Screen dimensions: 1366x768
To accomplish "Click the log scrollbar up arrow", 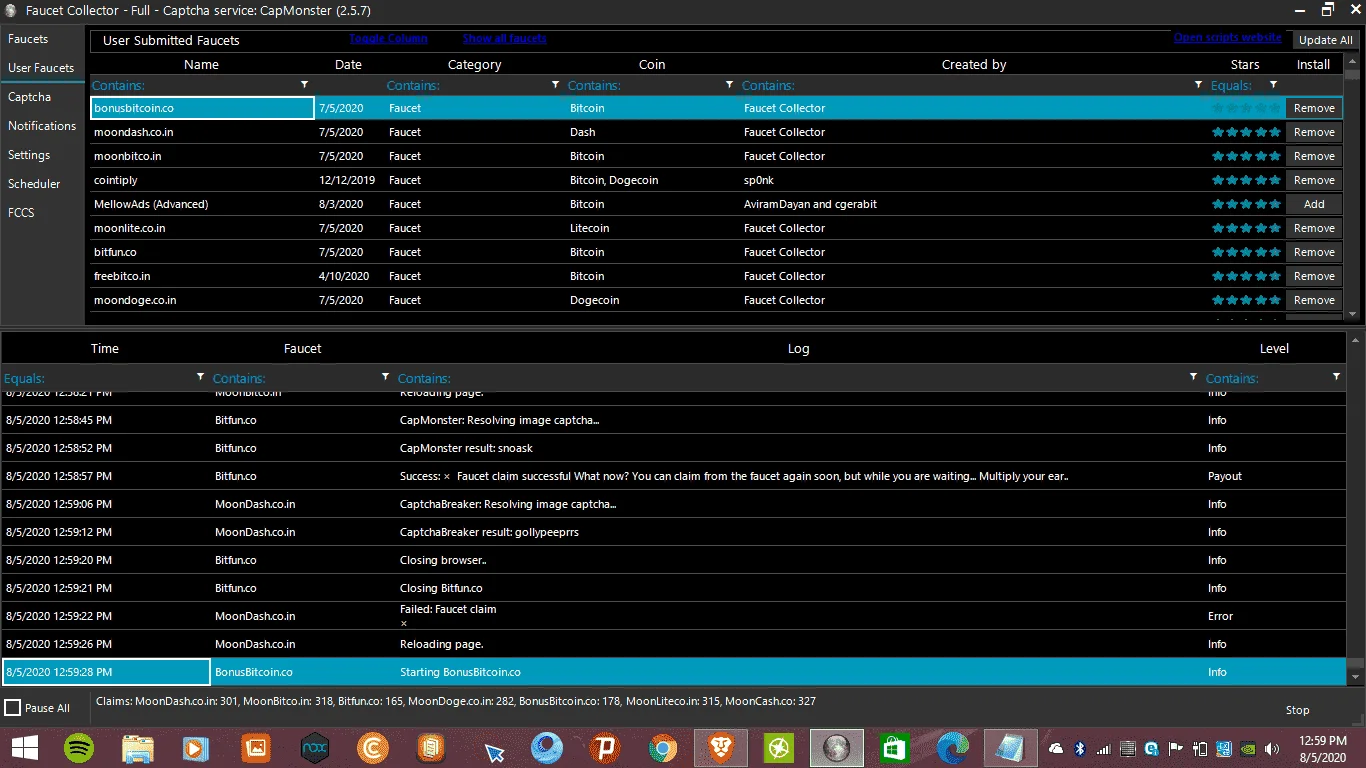I will pyautogui.click(x=1356, y=341).
